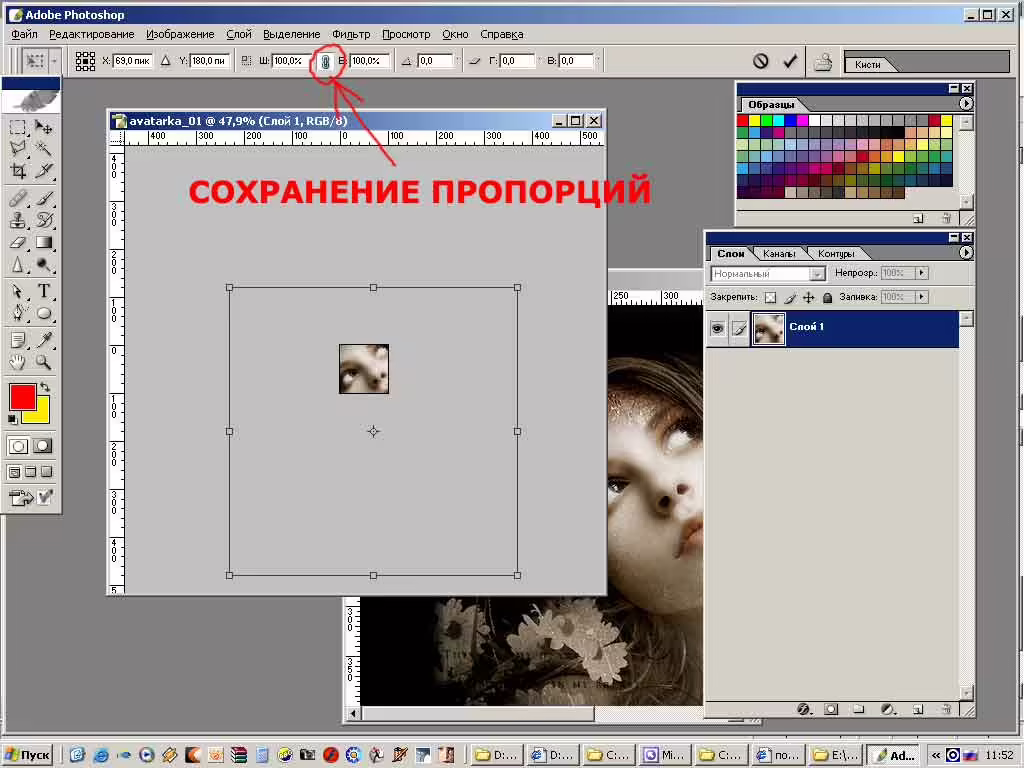Screen dimensions: 1024x768
Task: Open the Непрозр. opacity slider arrow
Action: click(x=921, y=273)
